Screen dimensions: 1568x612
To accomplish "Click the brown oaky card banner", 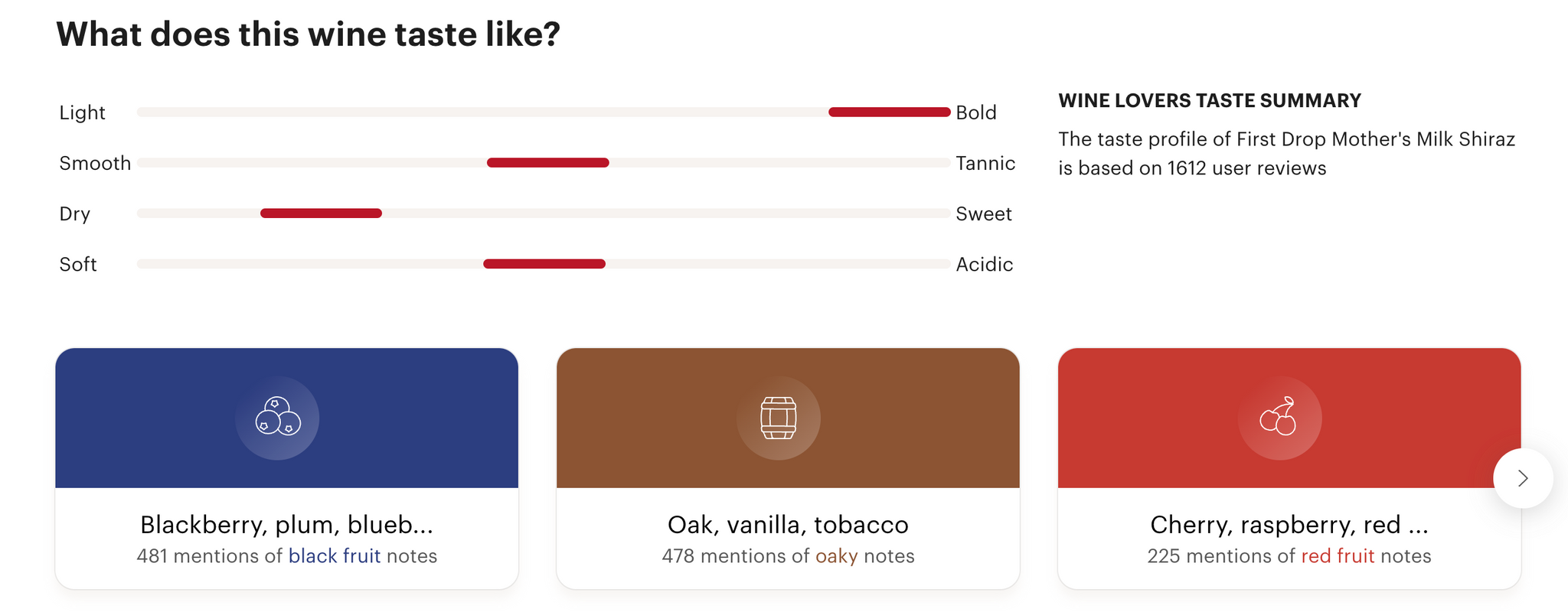I will (x=788, y=418).
